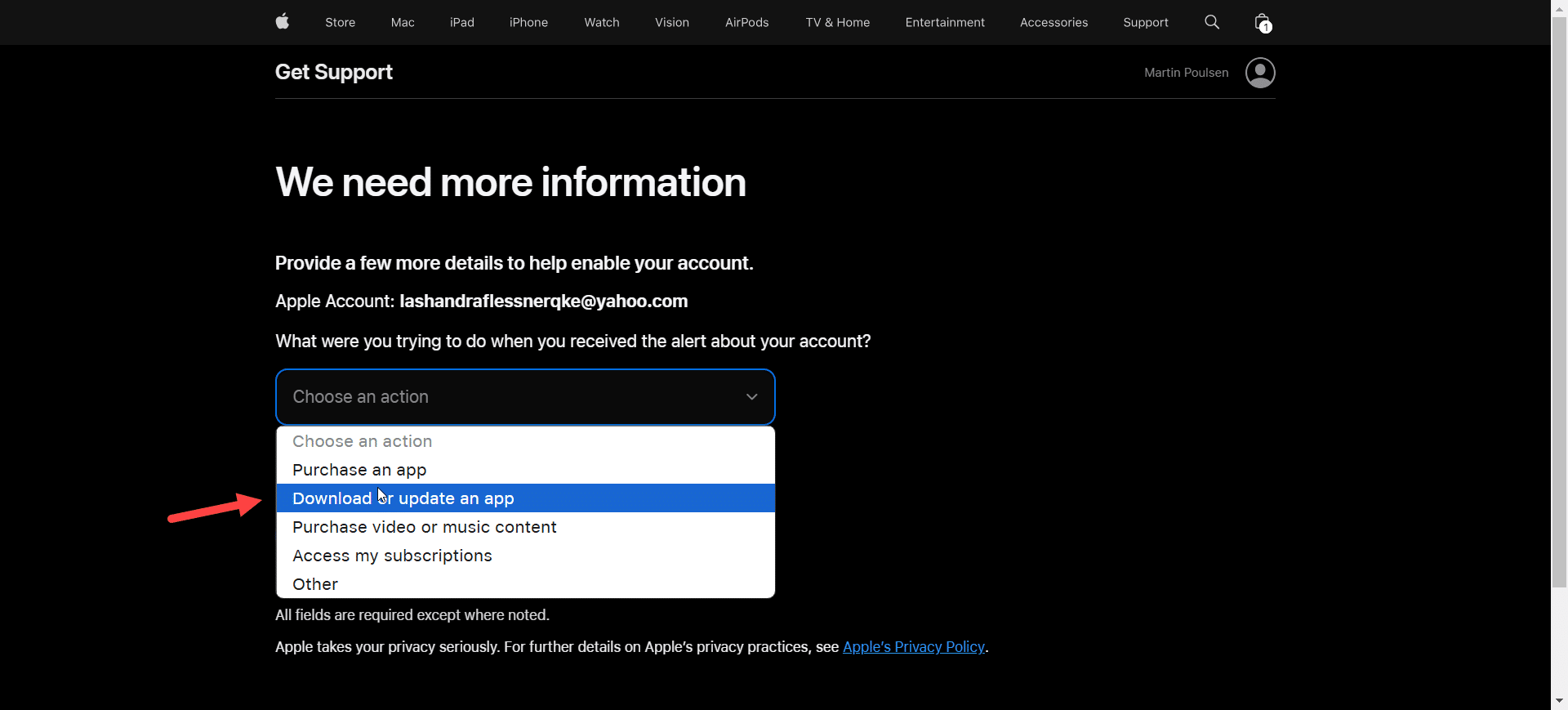Open the shopping bag icon
The width and height of the screenshot is (1568, 710).
click(x=1263, y=23)
